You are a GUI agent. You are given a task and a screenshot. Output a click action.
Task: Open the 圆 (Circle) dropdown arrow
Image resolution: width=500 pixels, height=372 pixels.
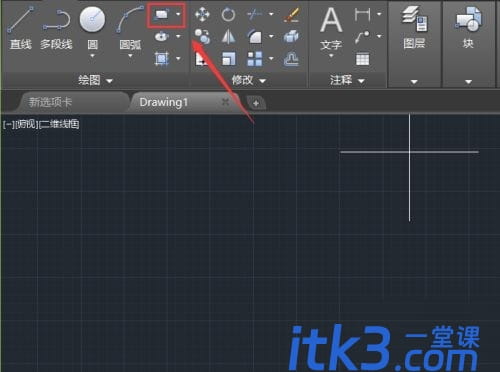pyautogui.click(x=92, y=56)
